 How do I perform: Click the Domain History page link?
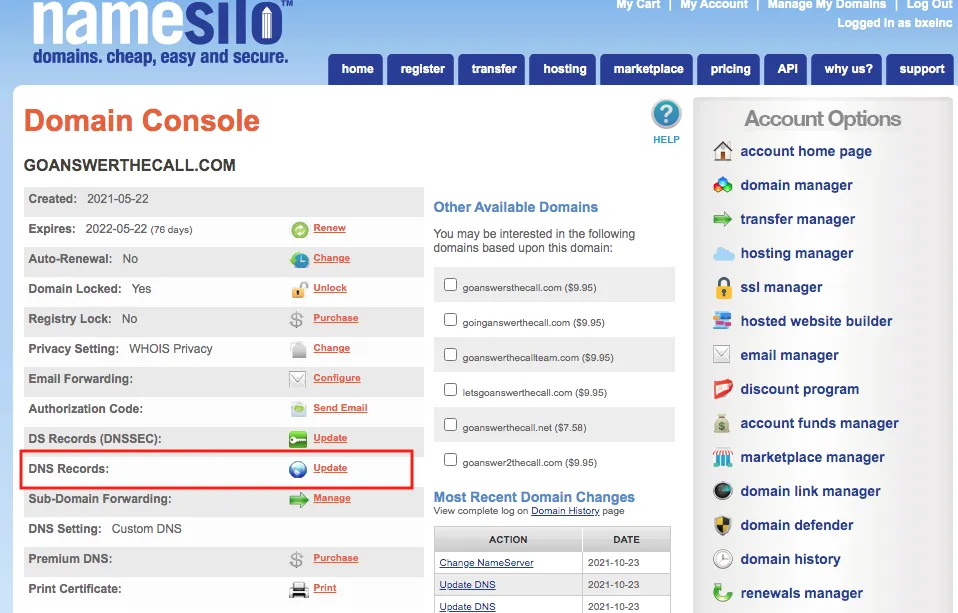pos(565,511)
